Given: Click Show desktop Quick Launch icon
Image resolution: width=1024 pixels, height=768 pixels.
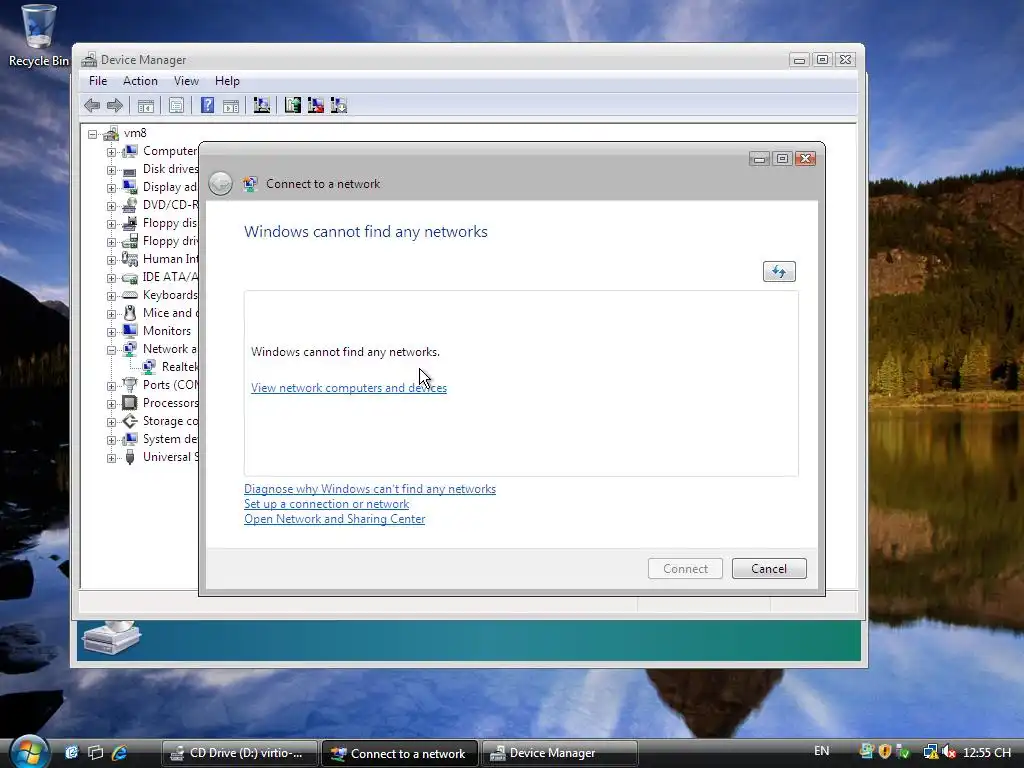Looking at the screenshot, I should [71, 752].
